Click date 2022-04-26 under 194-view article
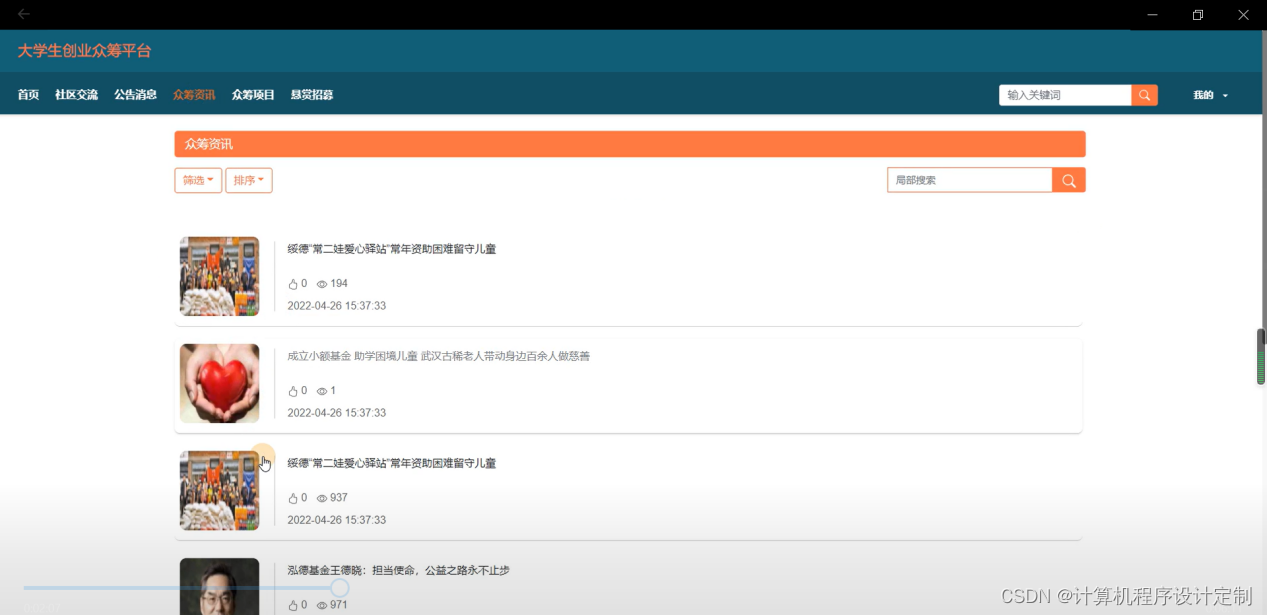 (337, 306)
